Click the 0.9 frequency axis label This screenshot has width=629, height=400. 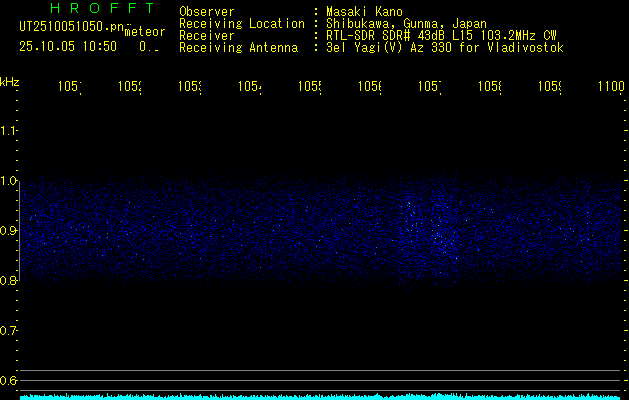(x=9, y=231)
